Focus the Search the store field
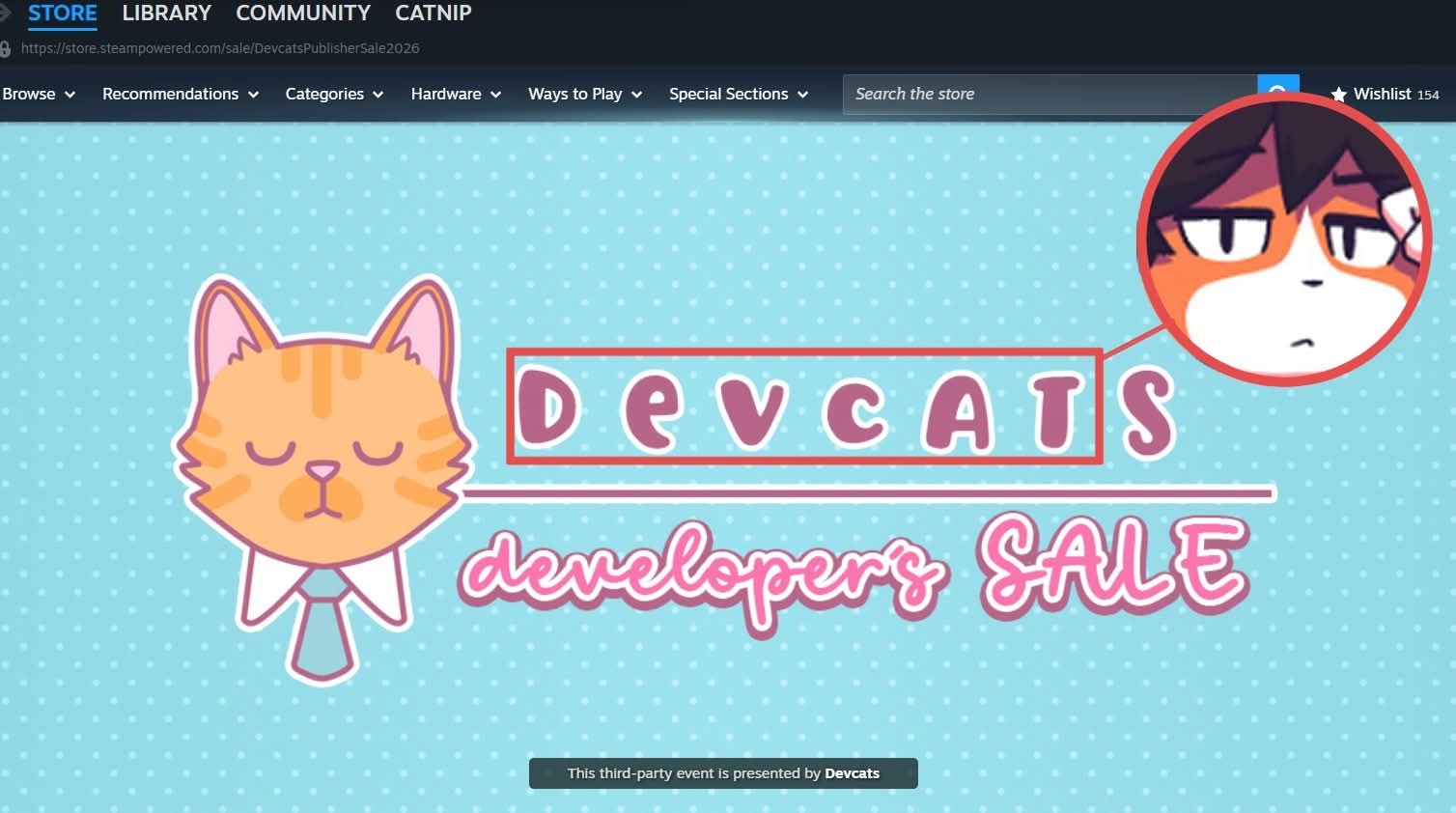This screenshot has height=813, width=1456. [x=1048, y=95]
